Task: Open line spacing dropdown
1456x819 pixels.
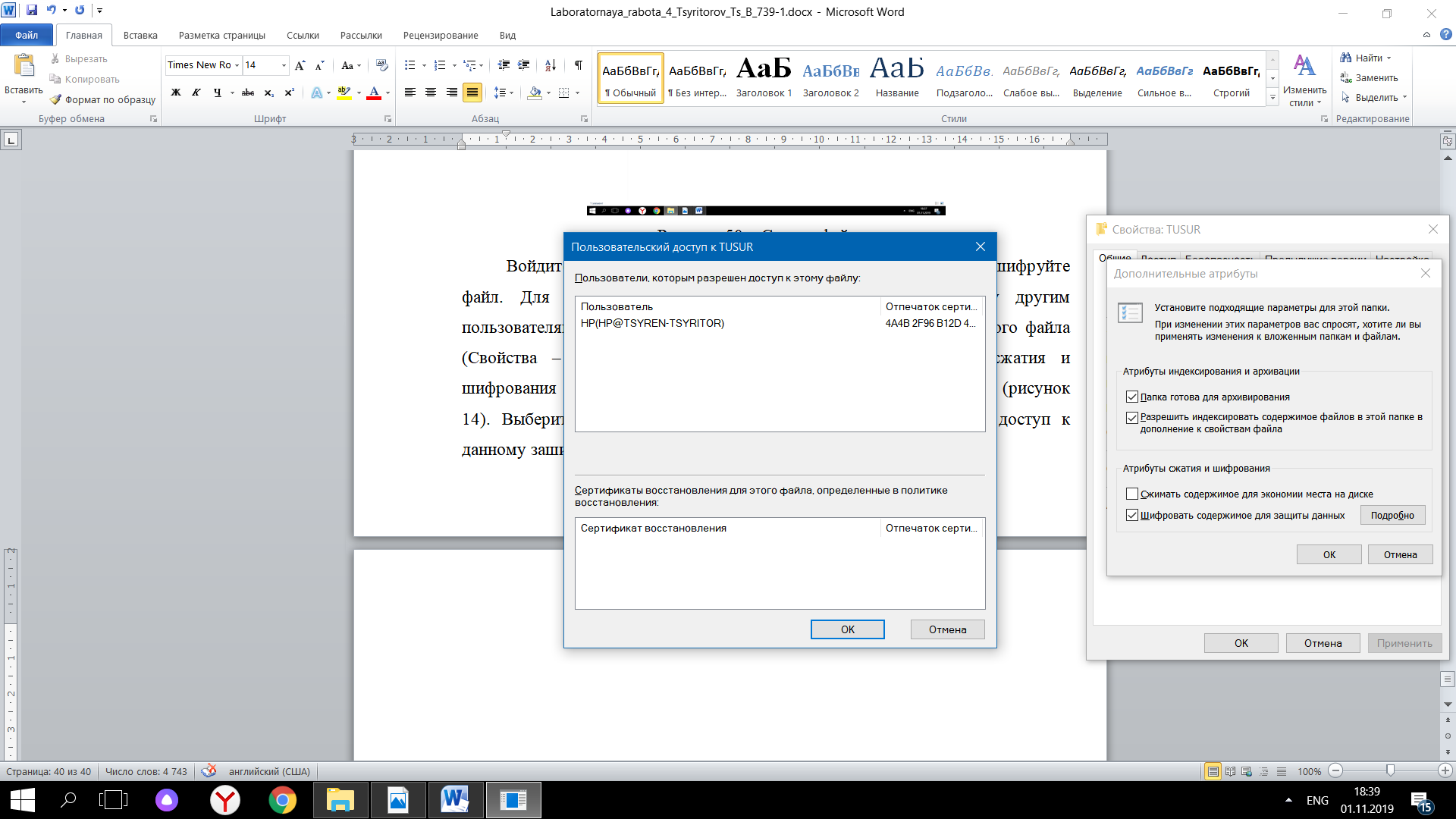Action: click(504, 93)
